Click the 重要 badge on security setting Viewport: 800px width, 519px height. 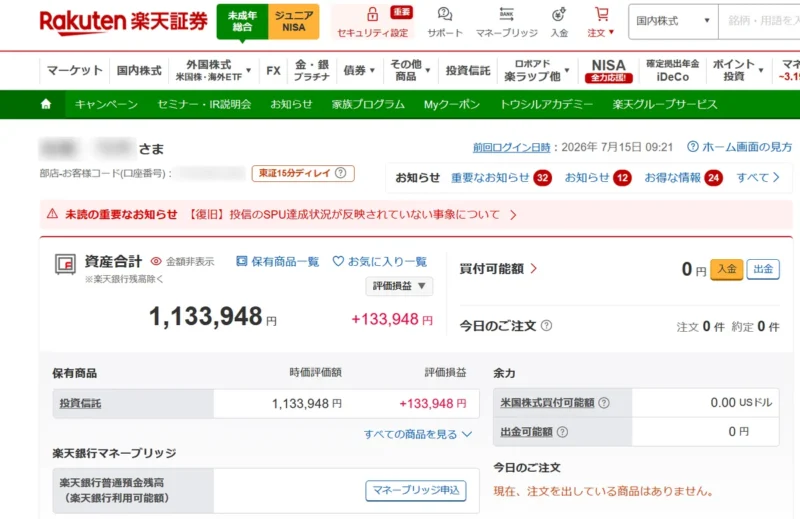pyautogui.click(x=402, y=12)
